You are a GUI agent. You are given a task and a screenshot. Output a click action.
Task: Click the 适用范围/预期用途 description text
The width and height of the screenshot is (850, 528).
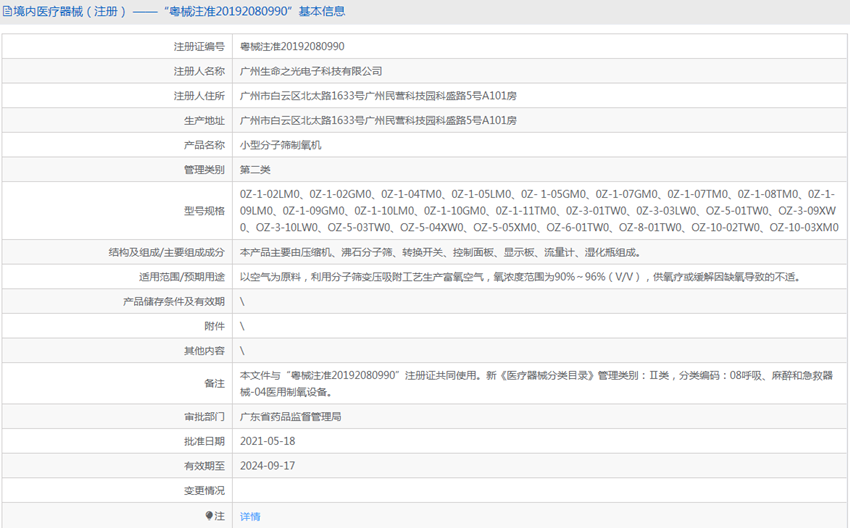point(519,277)
